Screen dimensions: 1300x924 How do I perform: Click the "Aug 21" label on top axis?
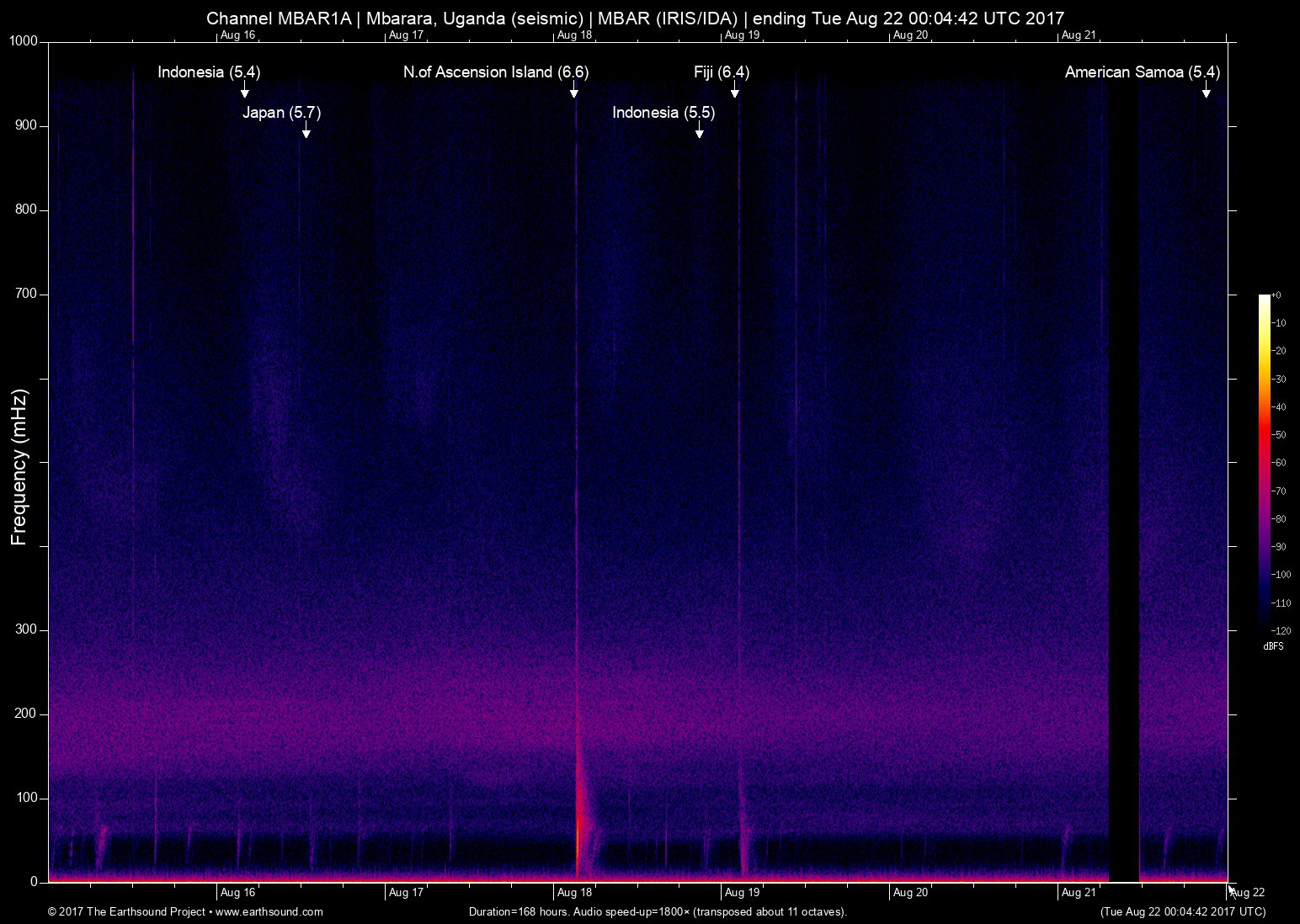pyautogui.click(x=1079, y=35)
